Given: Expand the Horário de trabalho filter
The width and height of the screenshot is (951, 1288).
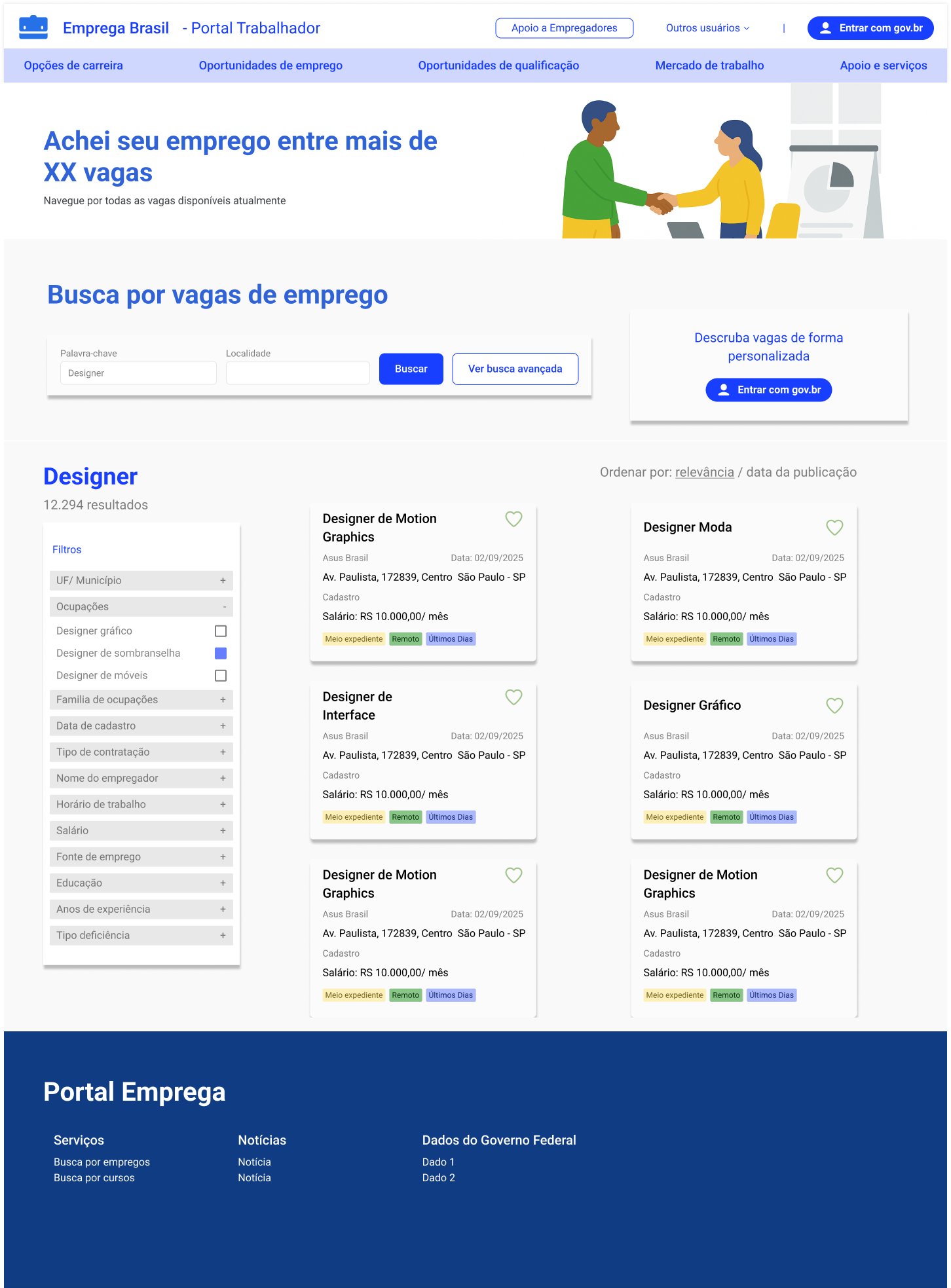Looking at the screenshot, I should tap(141, 804).
